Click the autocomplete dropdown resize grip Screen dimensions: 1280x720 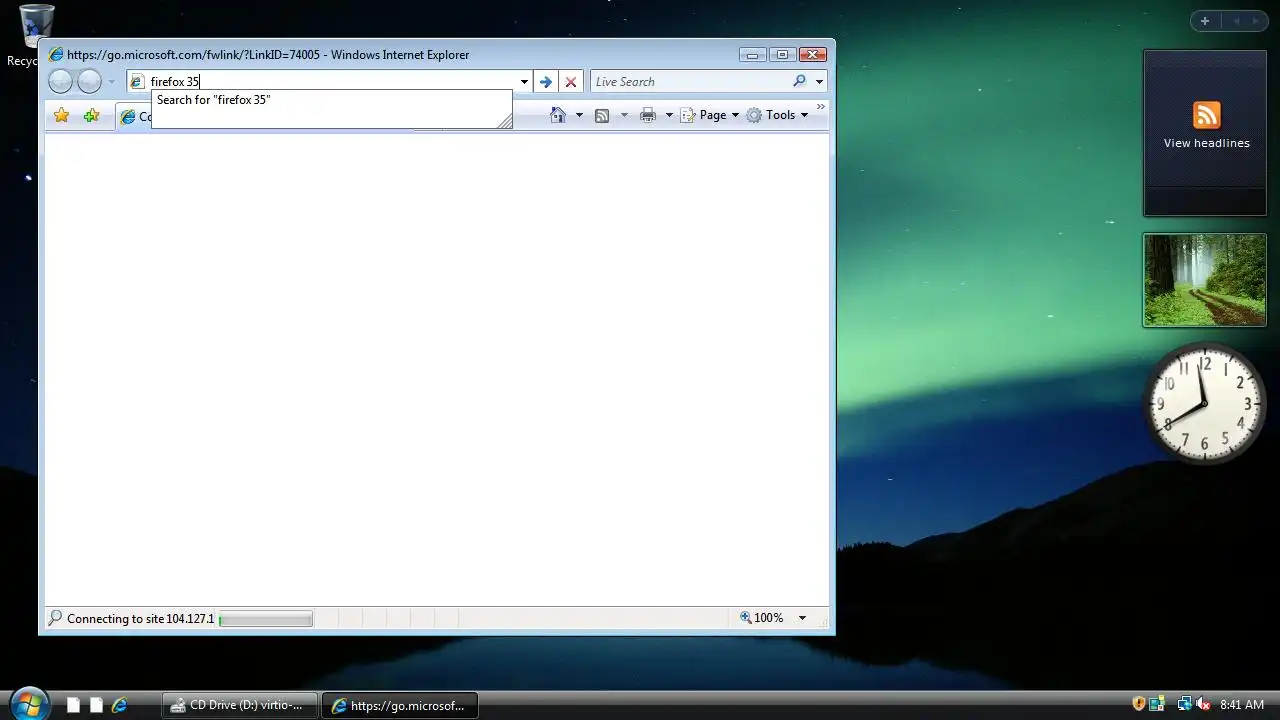pos(505,121)
